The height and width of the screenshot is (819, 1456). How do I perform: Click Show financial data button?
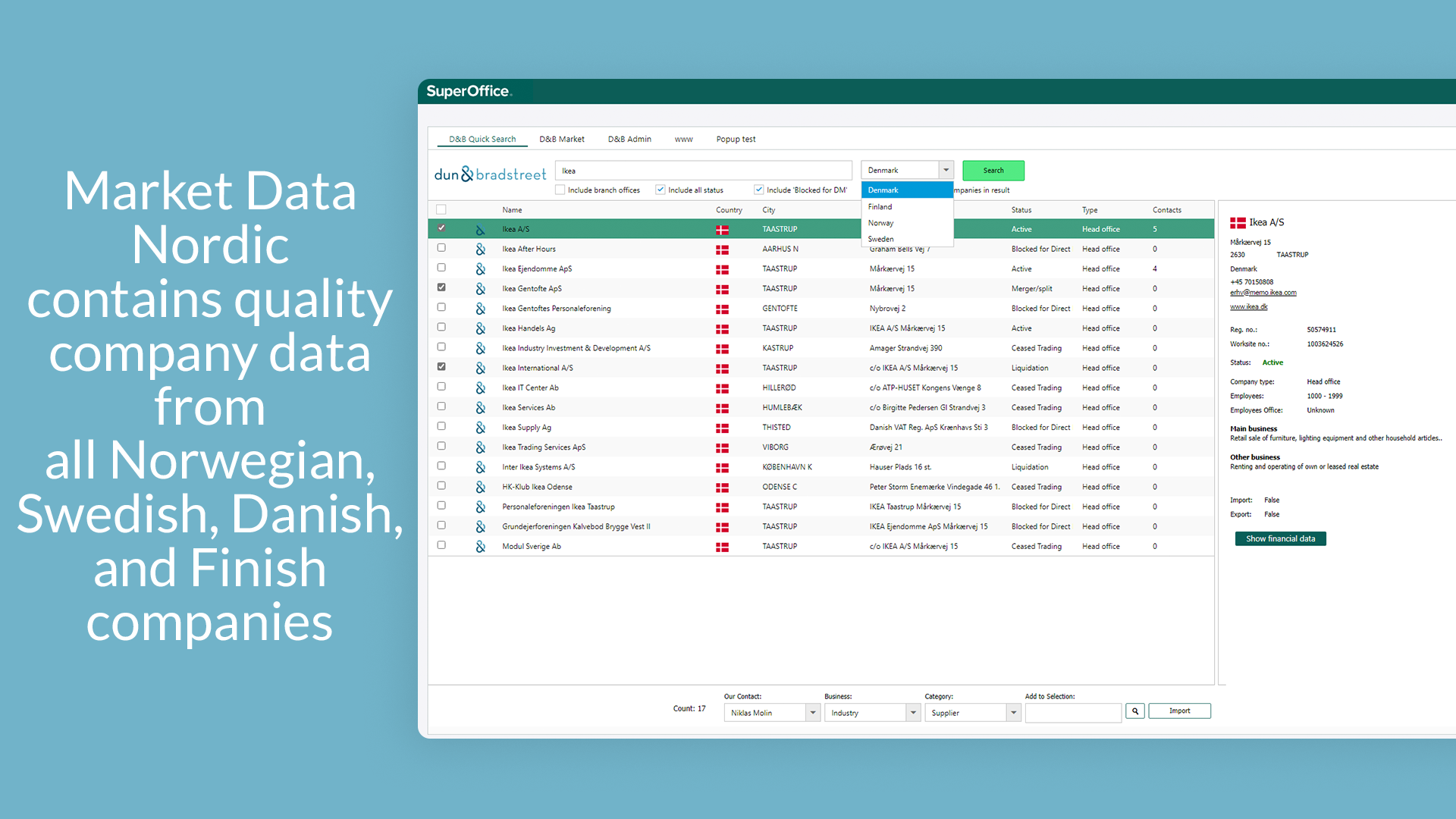coord(1280,539)
